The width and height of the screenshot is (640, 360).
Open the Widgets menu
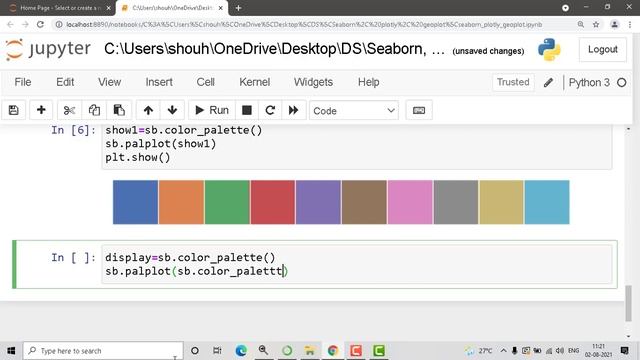pyautogui.click(x=313, y=82)
